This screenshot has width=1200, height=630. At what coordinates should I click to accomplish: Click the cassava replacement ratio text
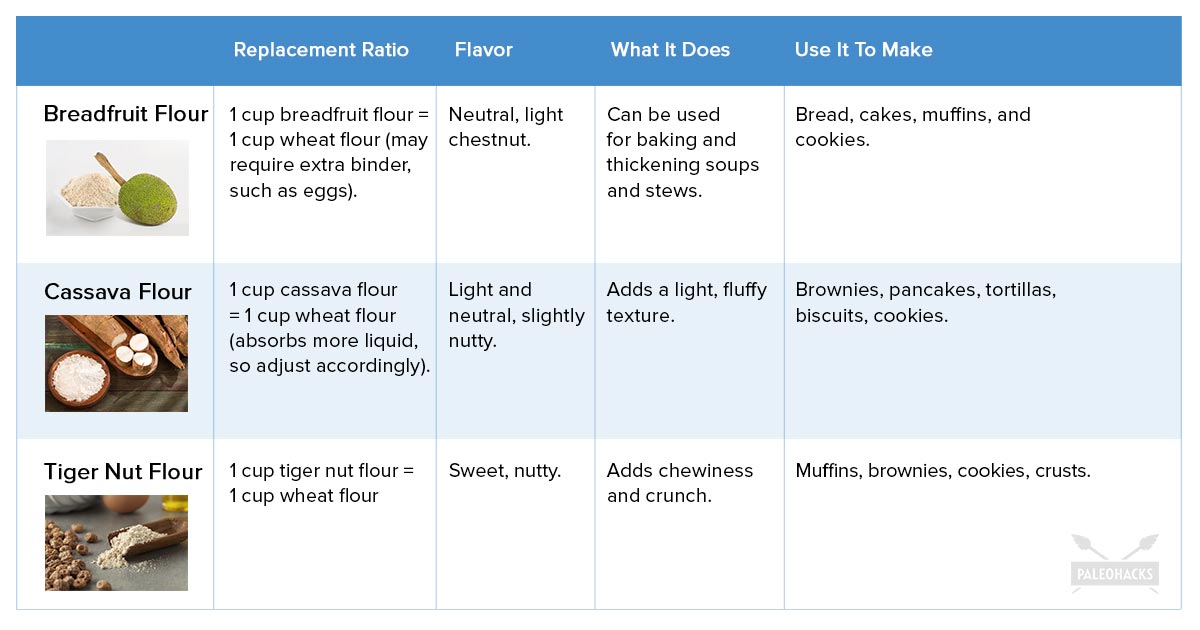[x=329, y=328]
